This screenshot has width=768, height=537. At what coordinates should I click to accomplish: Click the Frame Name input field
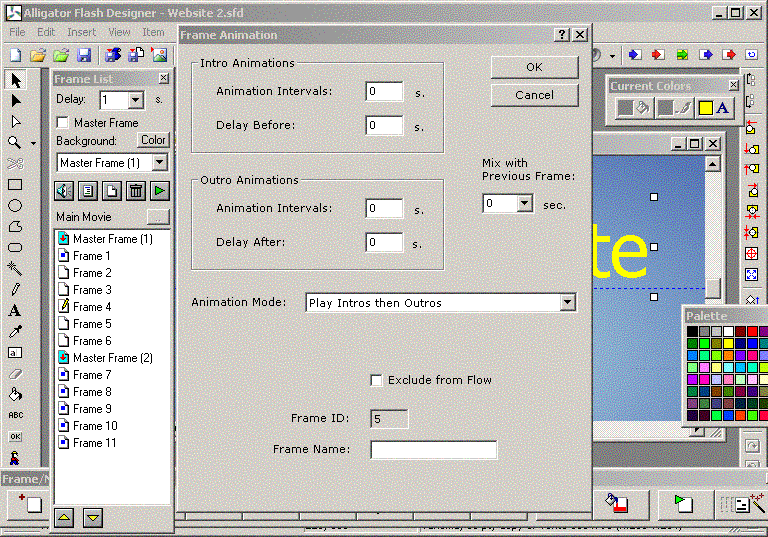tap(434, 449)
